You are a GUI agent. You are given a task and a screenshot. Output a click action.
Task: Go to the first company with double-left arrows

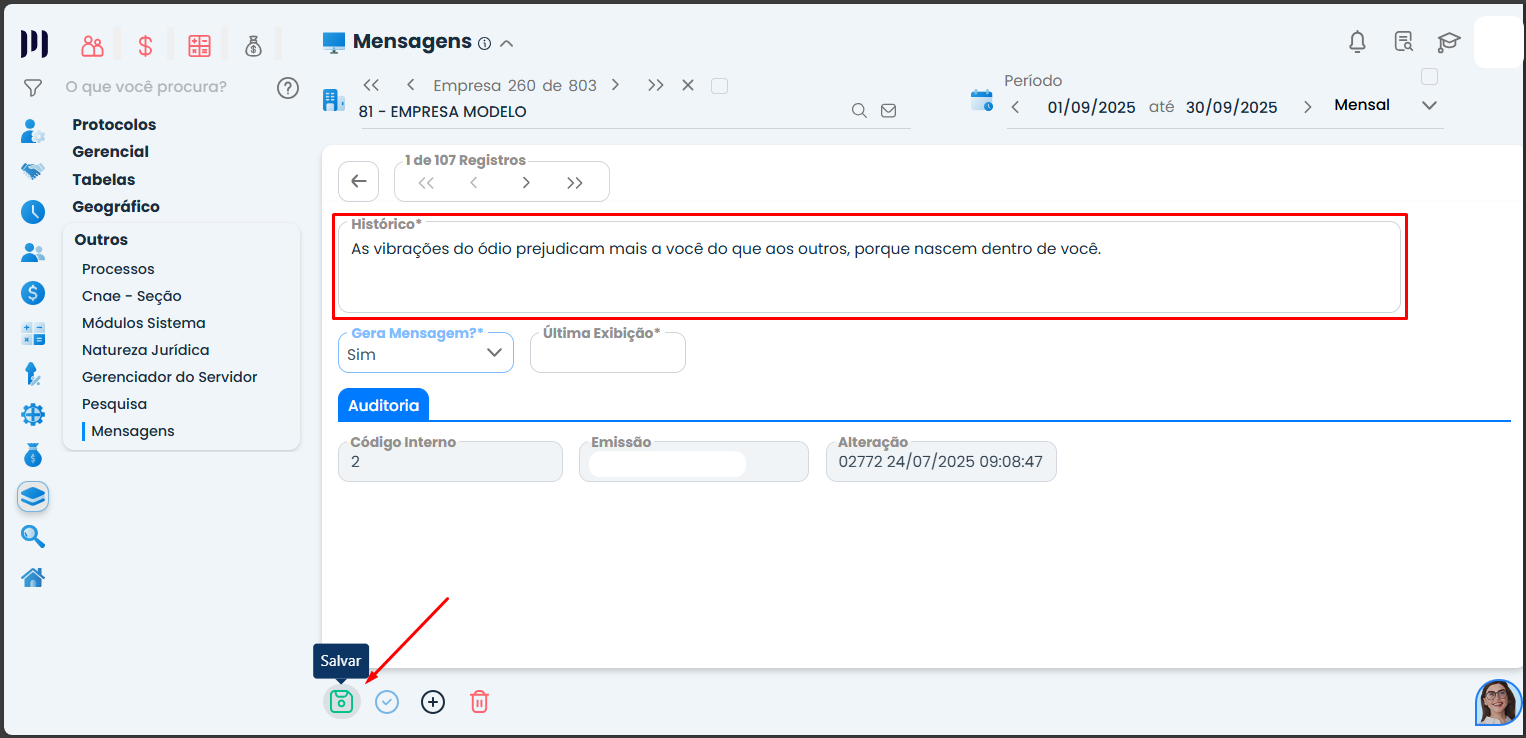pyautogui.click(x=371, y=85)
